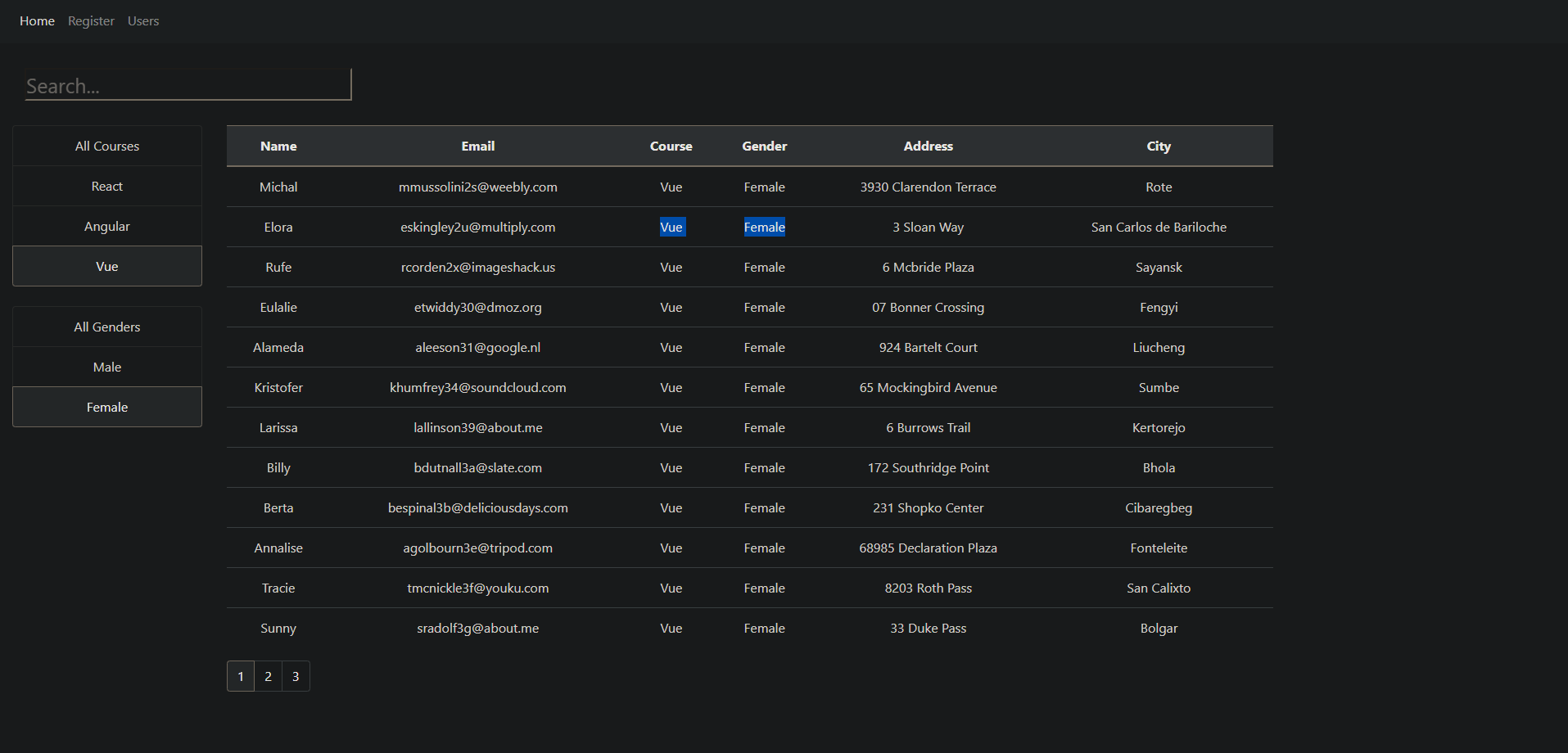The image size is (1568, 753).
Task: Click email khumfrey34@soundcloud.com
Action: (x=478, y=388)
